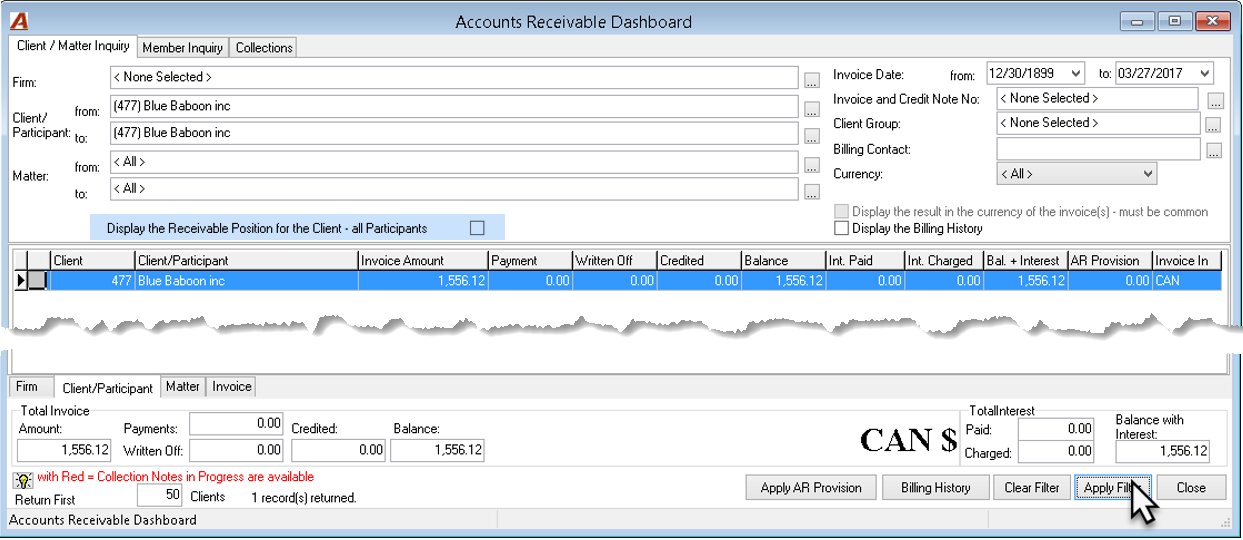Select the Blue Baboon inc row cell

pyautogui.click(x=246, y=281)
